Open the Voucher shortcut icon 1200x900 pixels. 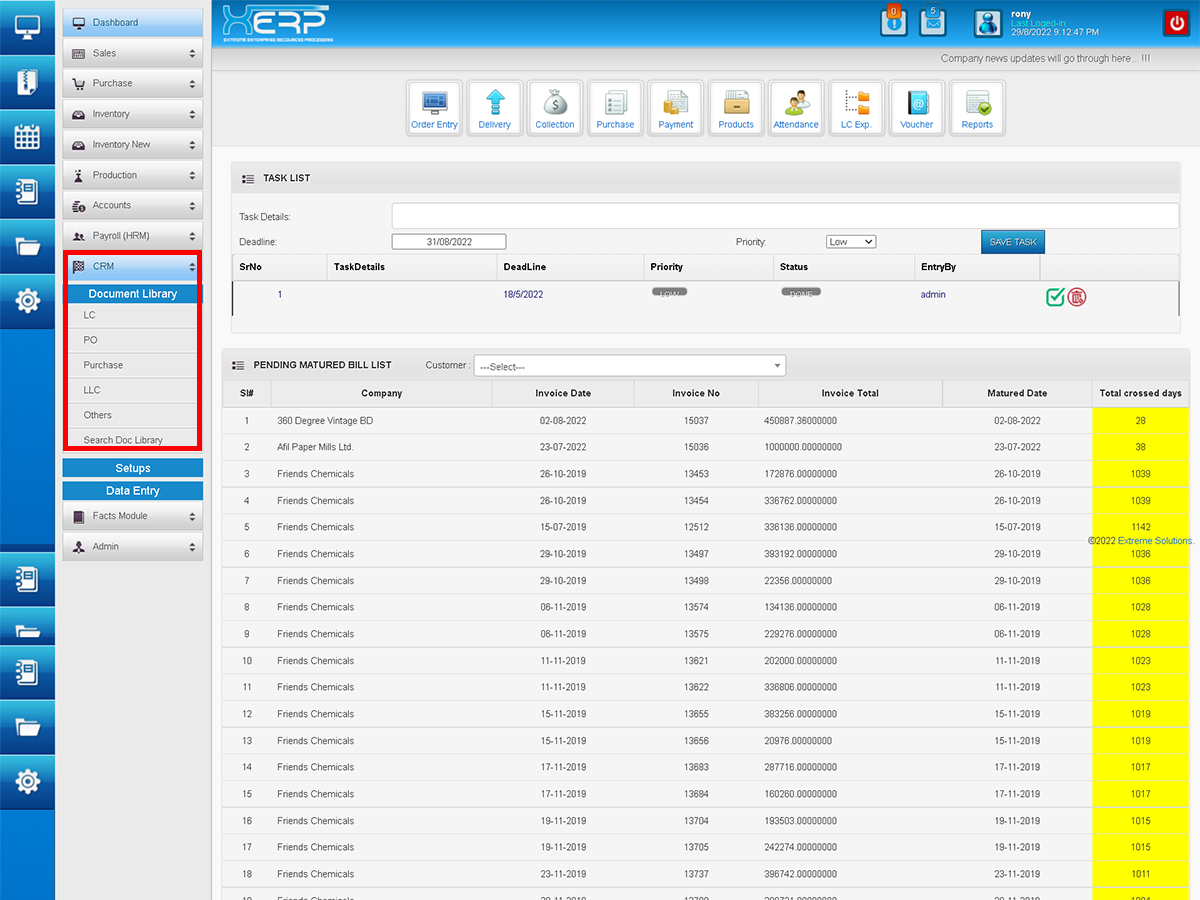pyautogui.click(x=916, y=108)
